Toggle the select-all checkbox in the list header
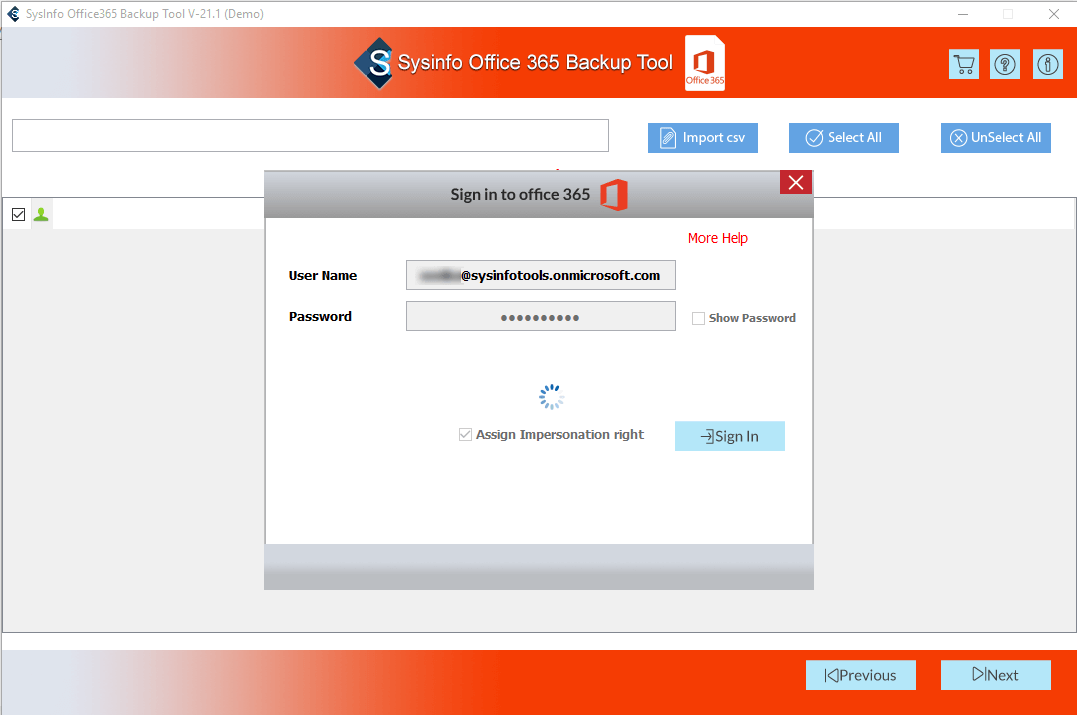The height and width of the screenshot is (715, 1077). 19,214
